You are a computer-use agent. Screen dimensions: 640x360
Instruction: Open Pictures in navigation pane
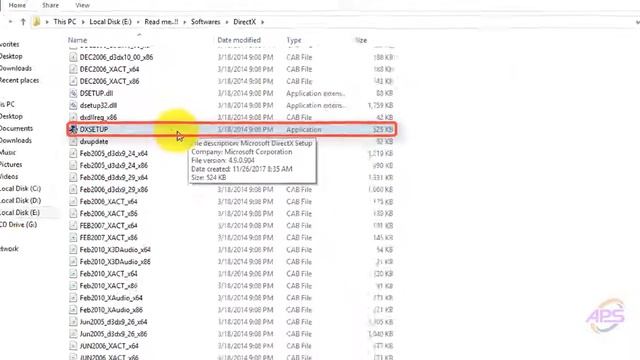[x=11, y=164]
